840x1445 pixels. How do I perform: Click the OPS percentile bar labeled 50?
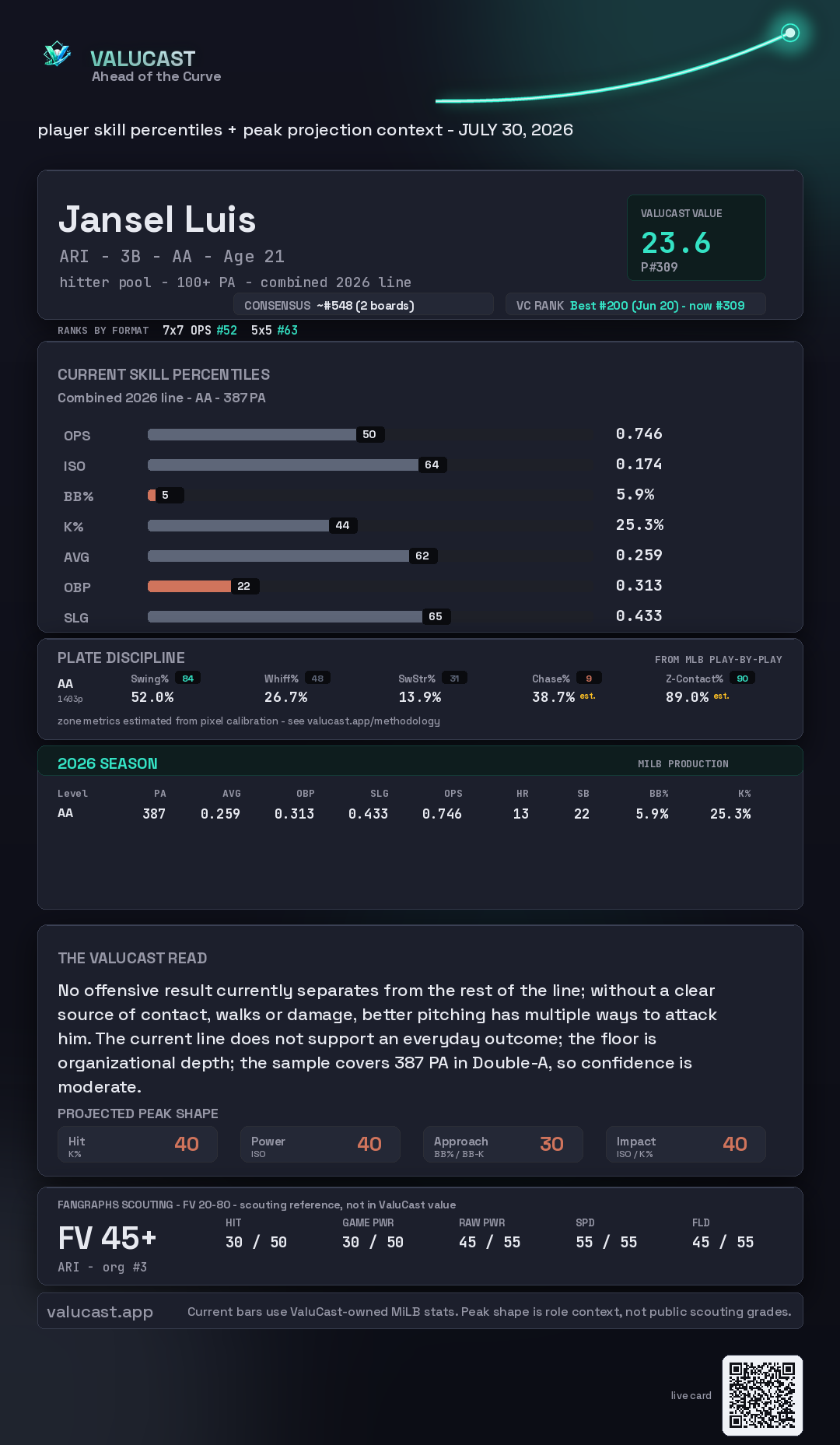coord(266,434)
